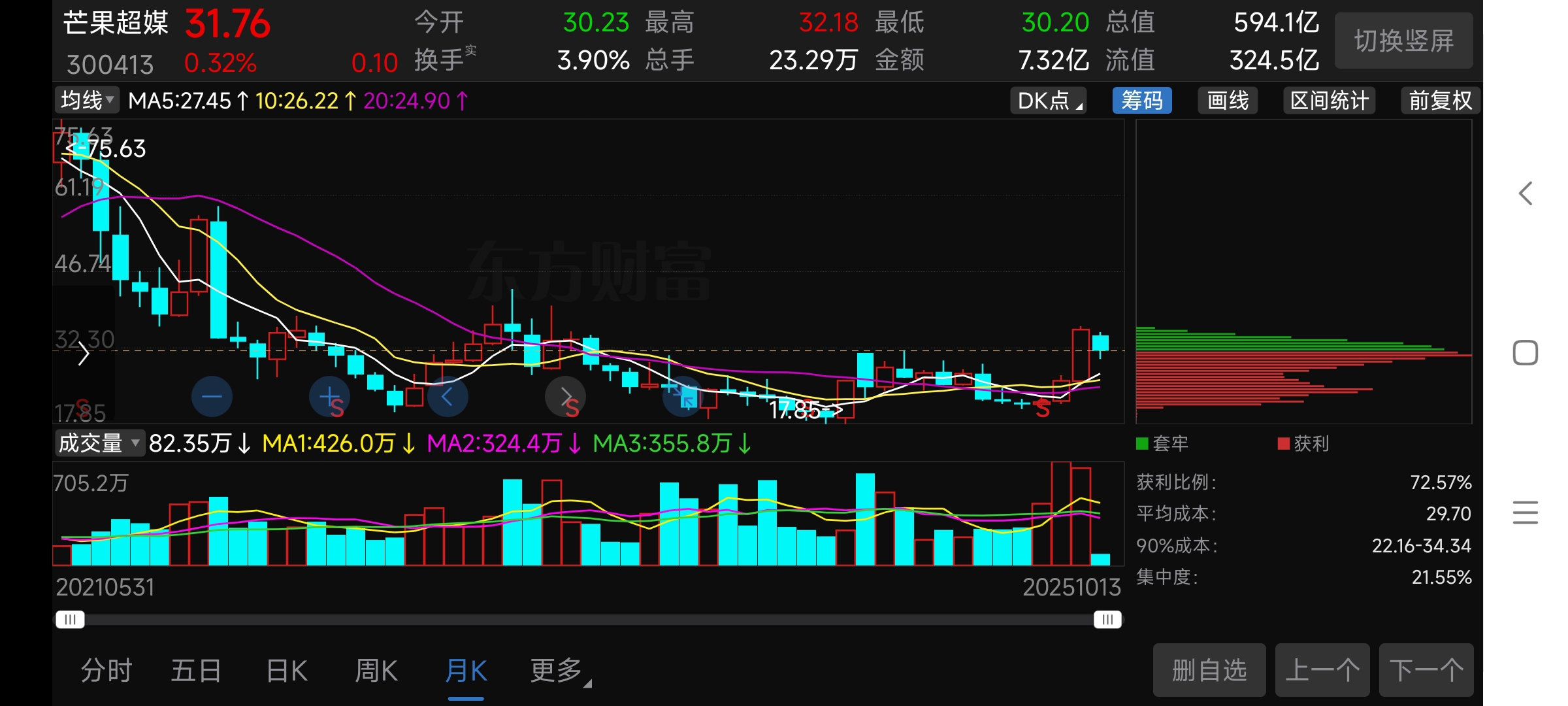Open the 均线 indicator dropdown
Image resolution: width=1568 pixels, height=706 pixels.
tap(87, 101)
